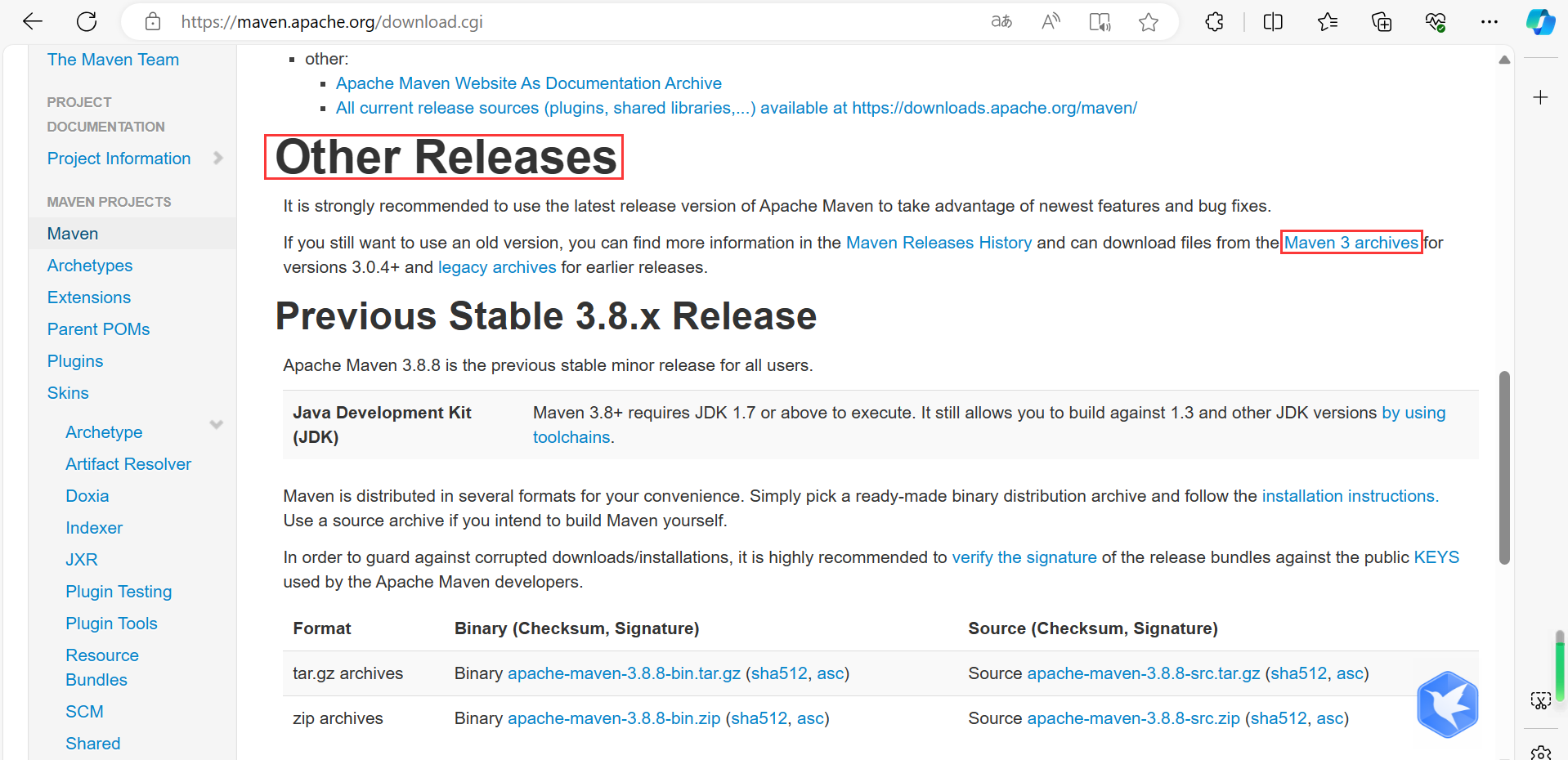Open legacy archives link
Image resolution: width=1568 pixels, height=760 pixels.
click(497, 267)
